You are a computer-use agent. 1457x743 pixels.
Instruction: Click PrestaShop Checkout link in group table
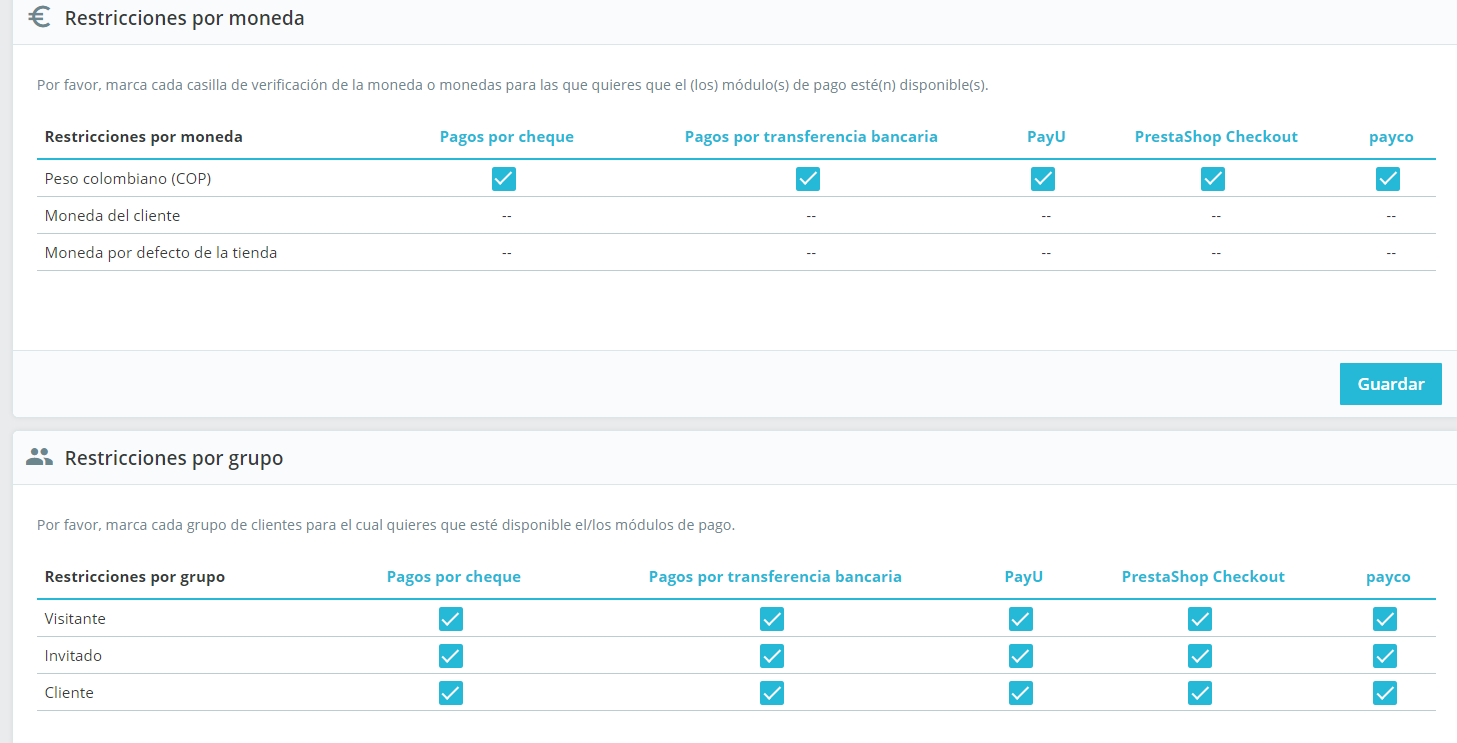(1203, 577)
